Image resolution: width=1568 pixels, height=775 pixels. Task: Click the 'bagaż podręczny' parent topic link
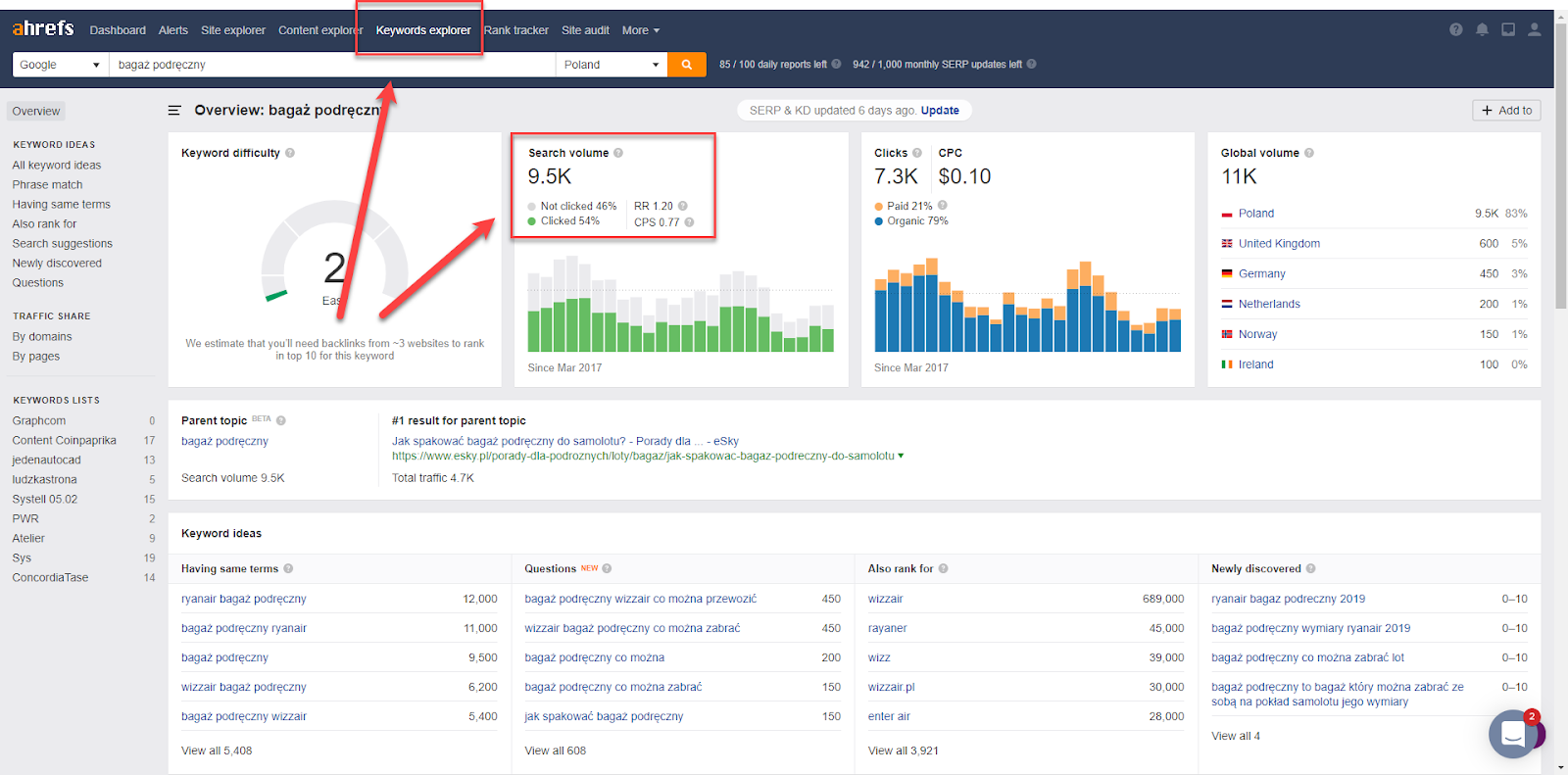point(224,442)
